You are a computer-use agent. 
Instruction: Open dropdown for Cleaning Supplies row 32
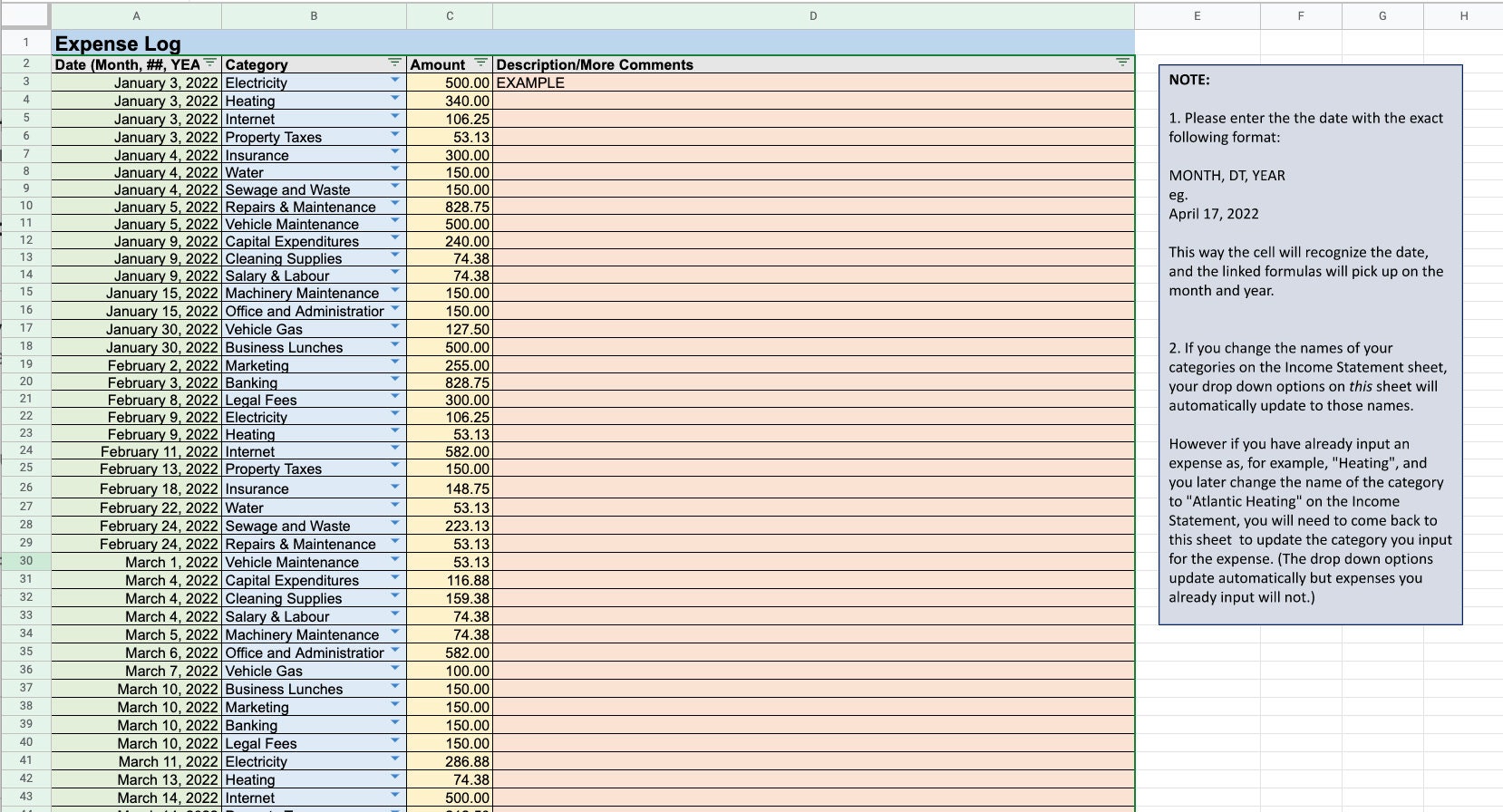pos(394,596)
